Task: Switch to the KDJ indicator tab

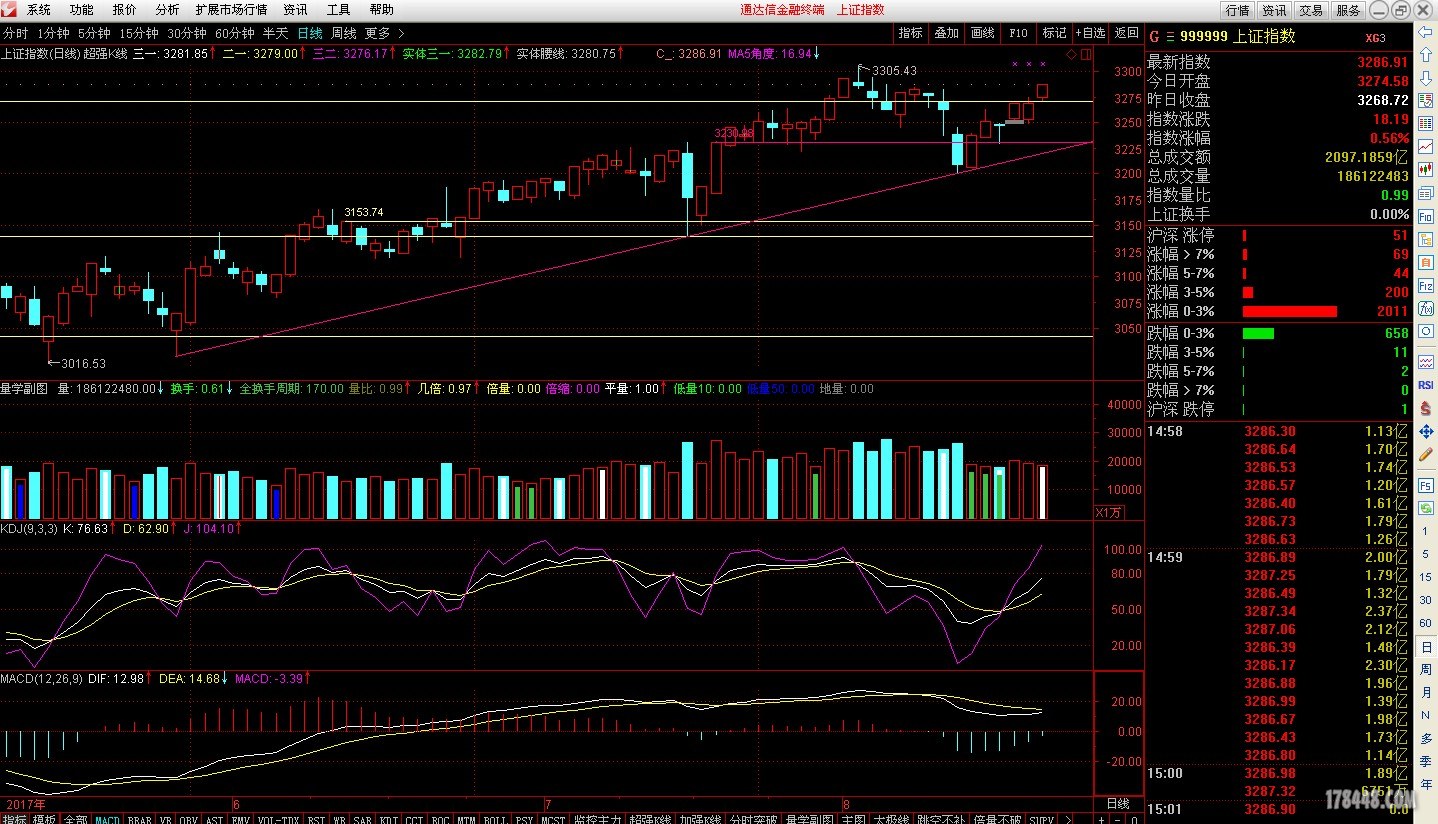Action: tap(389, 820)
